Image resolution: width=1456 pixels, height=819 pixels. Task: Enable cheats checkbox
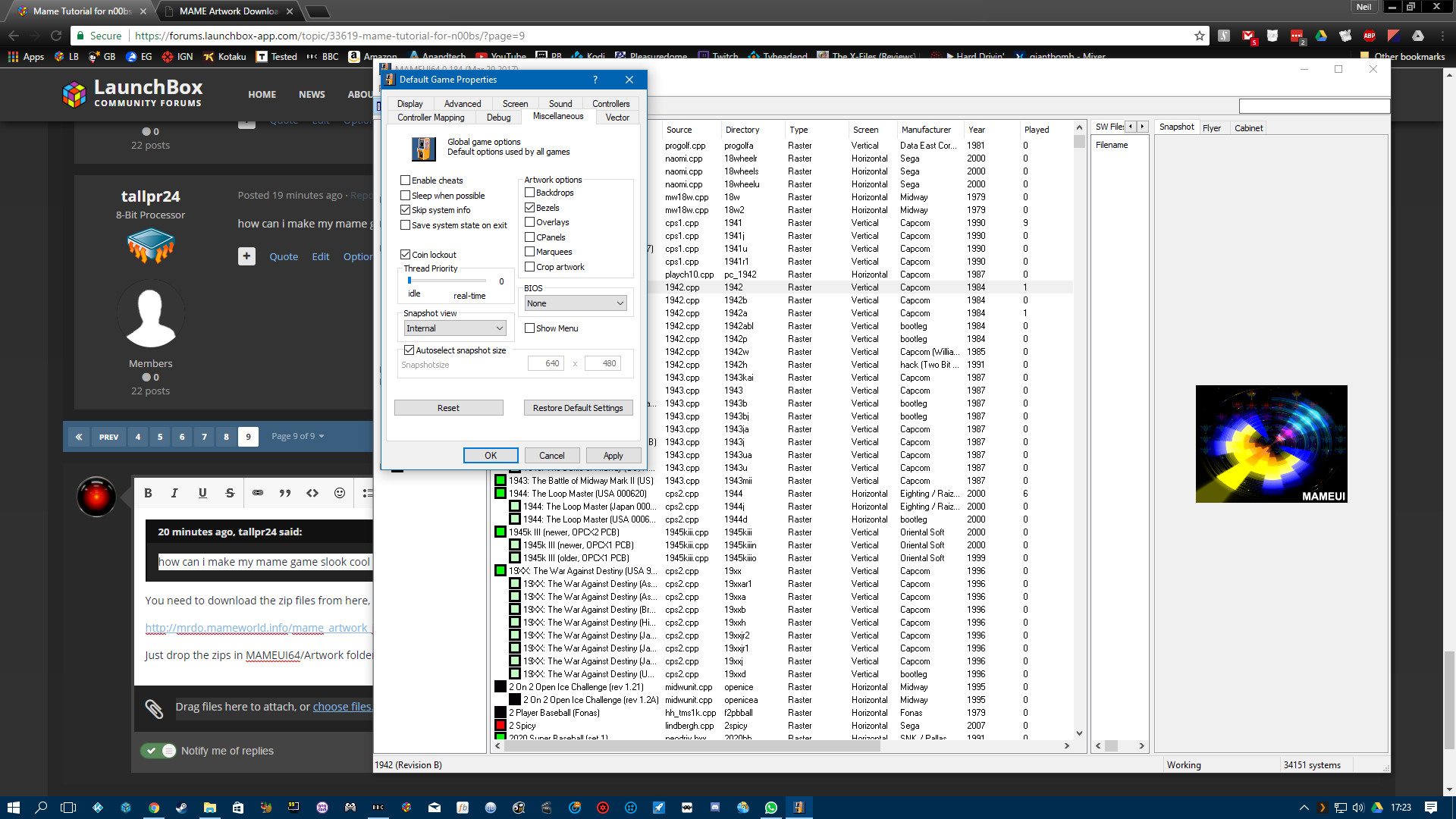click(x=405, y=180)
